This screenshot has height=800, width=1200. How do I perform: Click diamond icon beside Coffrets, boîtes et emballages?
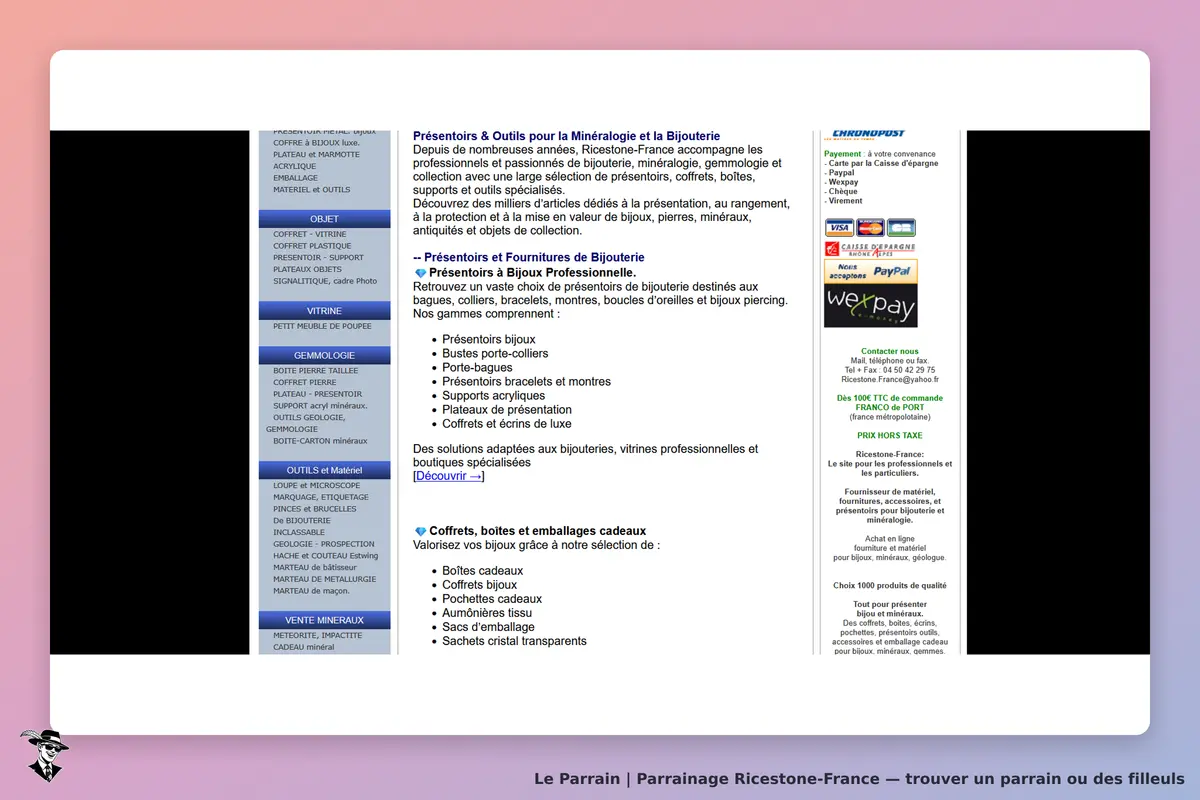pyautogui.click(x=420, y=531)
